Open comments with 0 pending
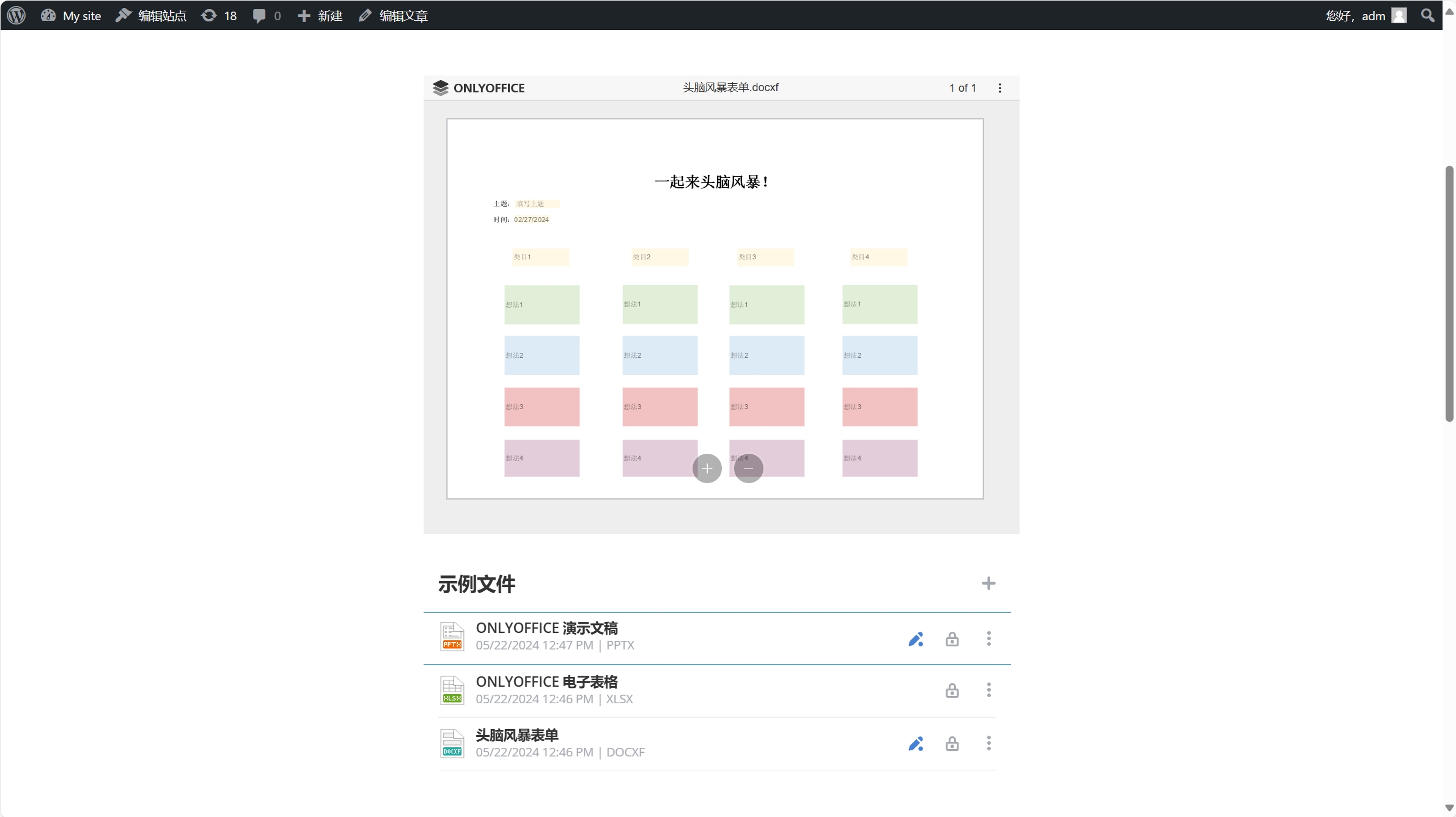Screen dimensions: 1456x817 pos(267,15)
